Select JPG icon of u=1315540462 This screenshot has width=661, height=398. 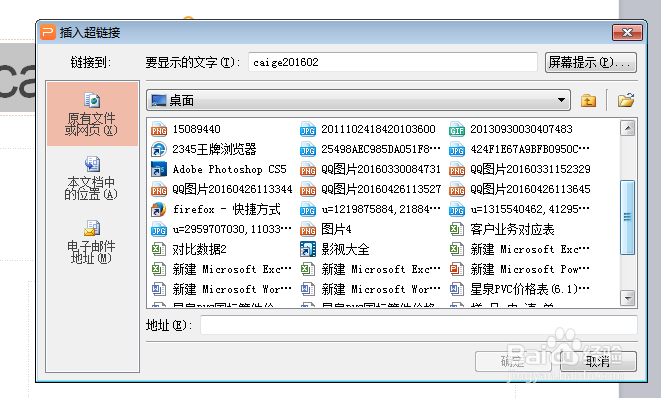click(x=457, y=209)
